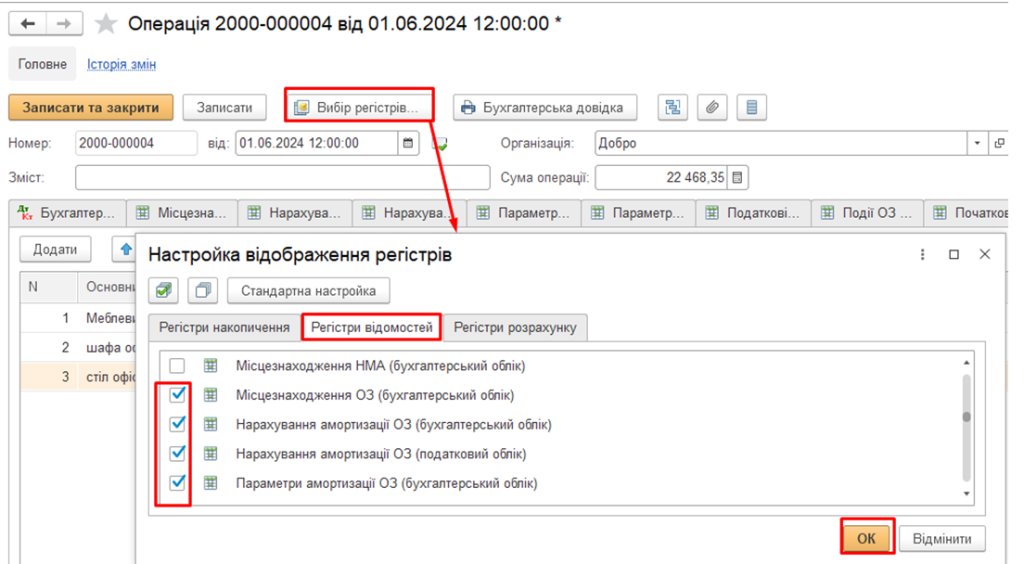1024x564 pixels.
Task: Uncheck Нарахування амортизації ОЗ (податковий облік)
Action: (x=177, y=453)
